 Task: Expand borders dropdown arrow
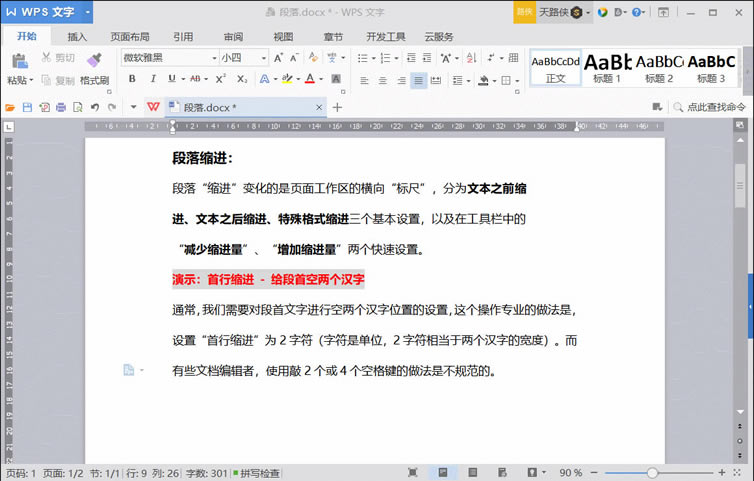pos(517,81)
